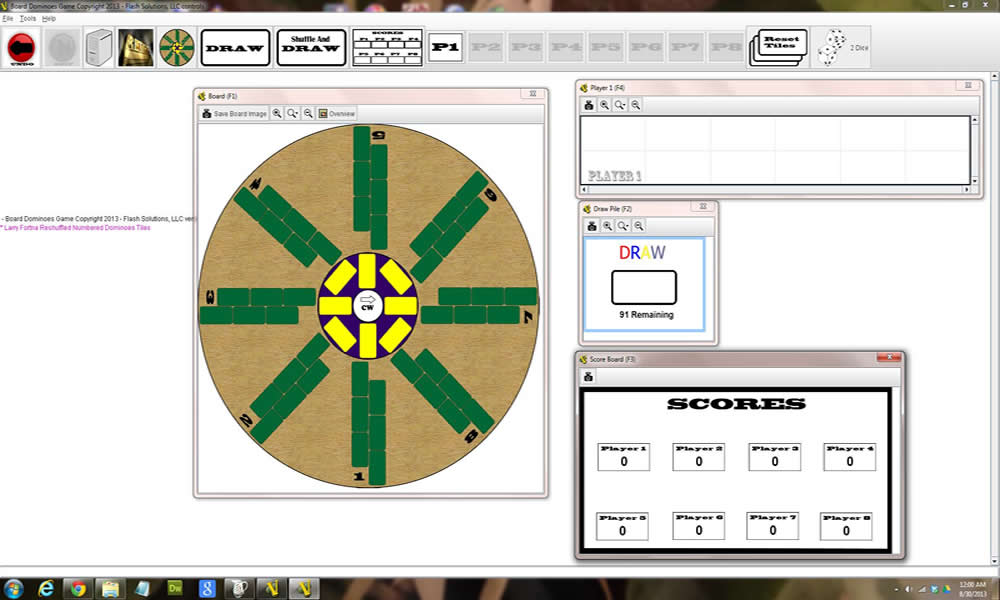This screenshot has height=600, width=1000.
Task: Click Save Board Image camera button
Action: pyautogui.click(x=235, y=114)
